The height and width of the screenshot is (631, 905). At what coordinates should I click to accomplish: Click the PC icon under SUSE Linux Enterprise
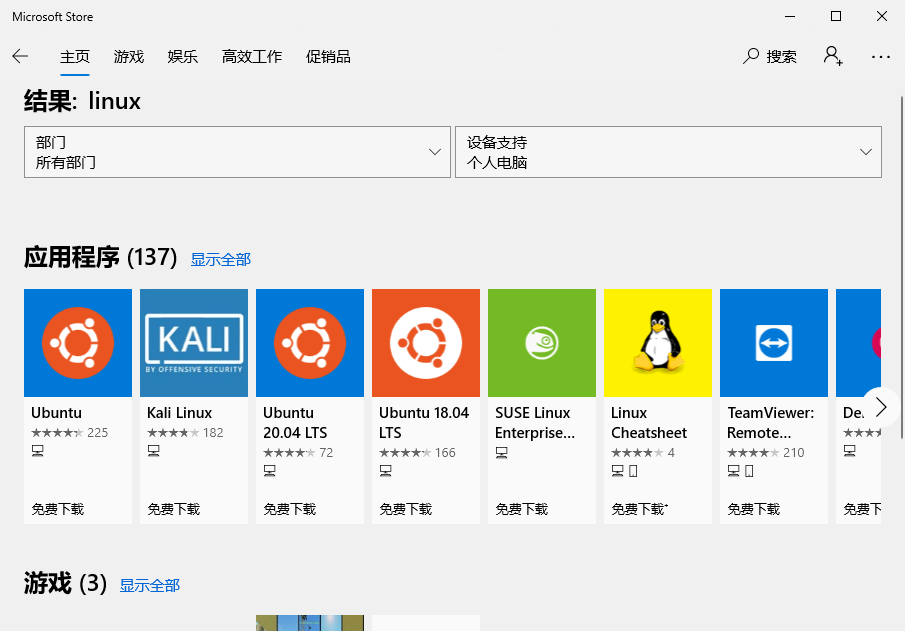(x=502, y=453)
